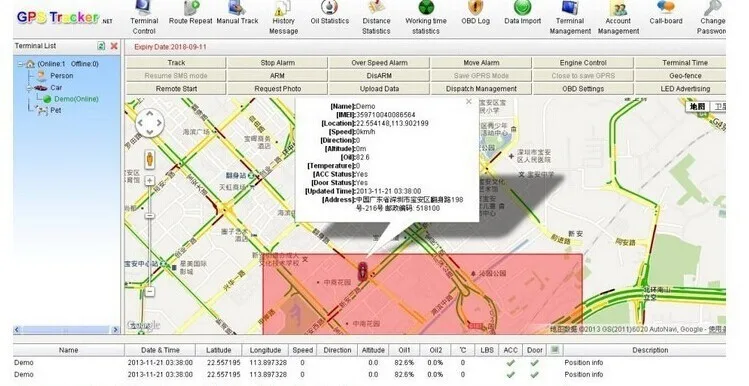Click the map pan direction control
749x386 pixels.
(x=150, y=123)
